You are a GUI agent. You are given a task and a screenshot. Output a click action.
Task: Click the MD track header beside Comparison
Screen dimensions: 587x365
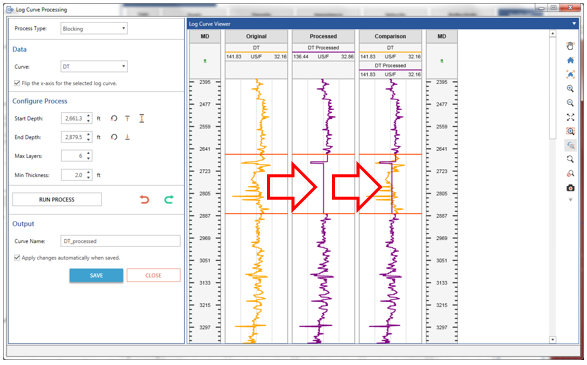(x=442, y=36)
